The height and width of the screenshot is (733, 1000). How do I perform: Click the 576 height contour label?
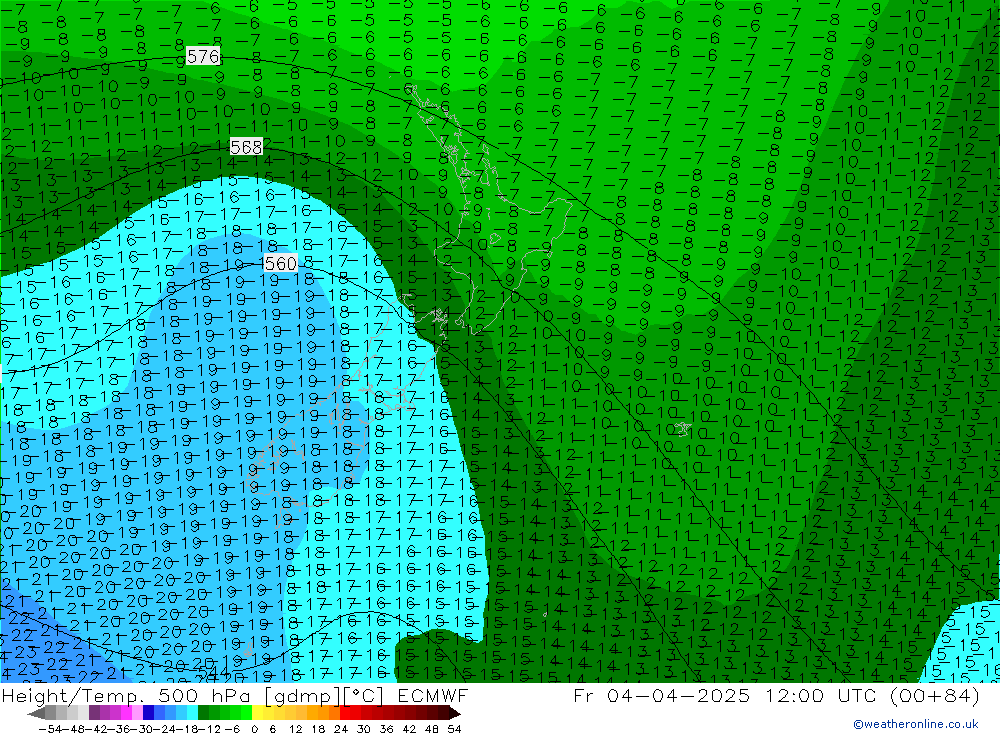point(203,56)
